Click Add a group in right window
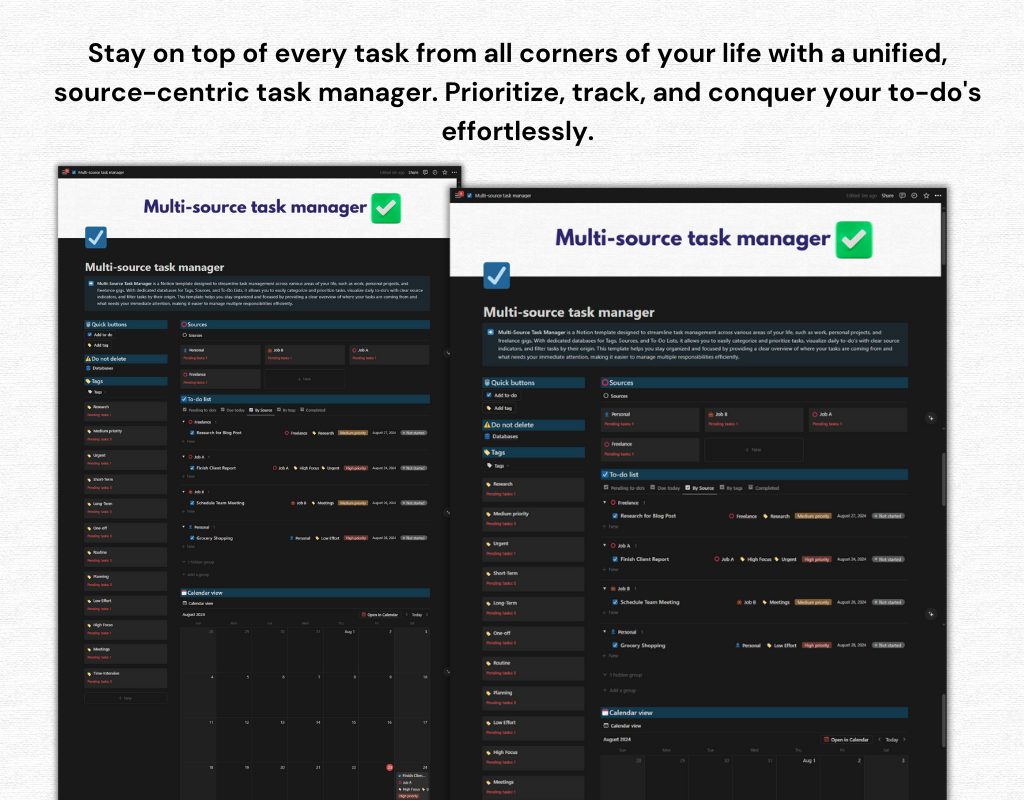Screen dimensions: 1024x800 point(620,690)
